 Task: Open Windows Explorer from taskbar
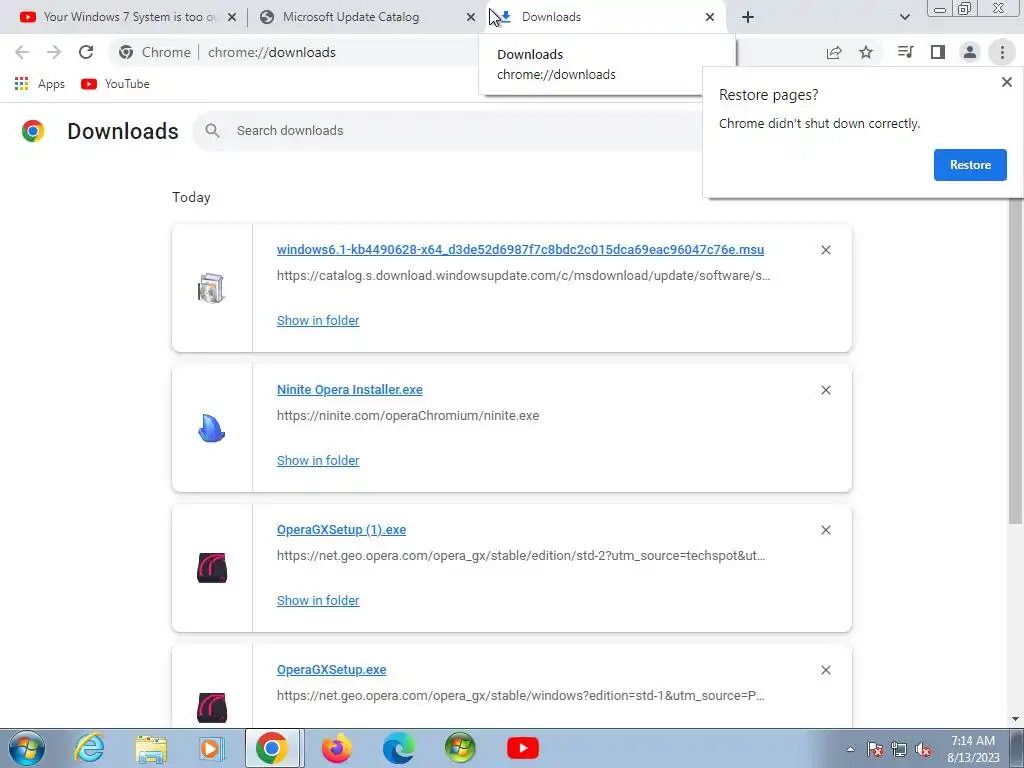tap(151, 748)
